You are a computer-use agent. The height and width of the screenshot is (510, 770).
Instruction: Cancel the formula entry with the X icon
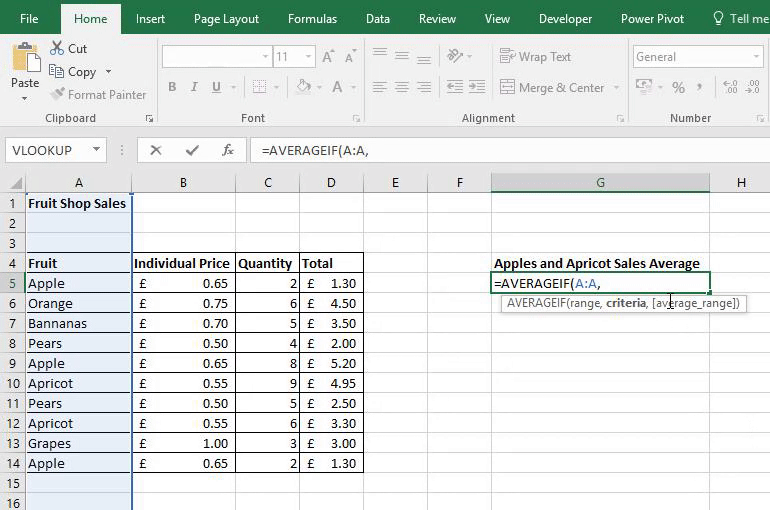pyautogui.click(x=156, y=150)
